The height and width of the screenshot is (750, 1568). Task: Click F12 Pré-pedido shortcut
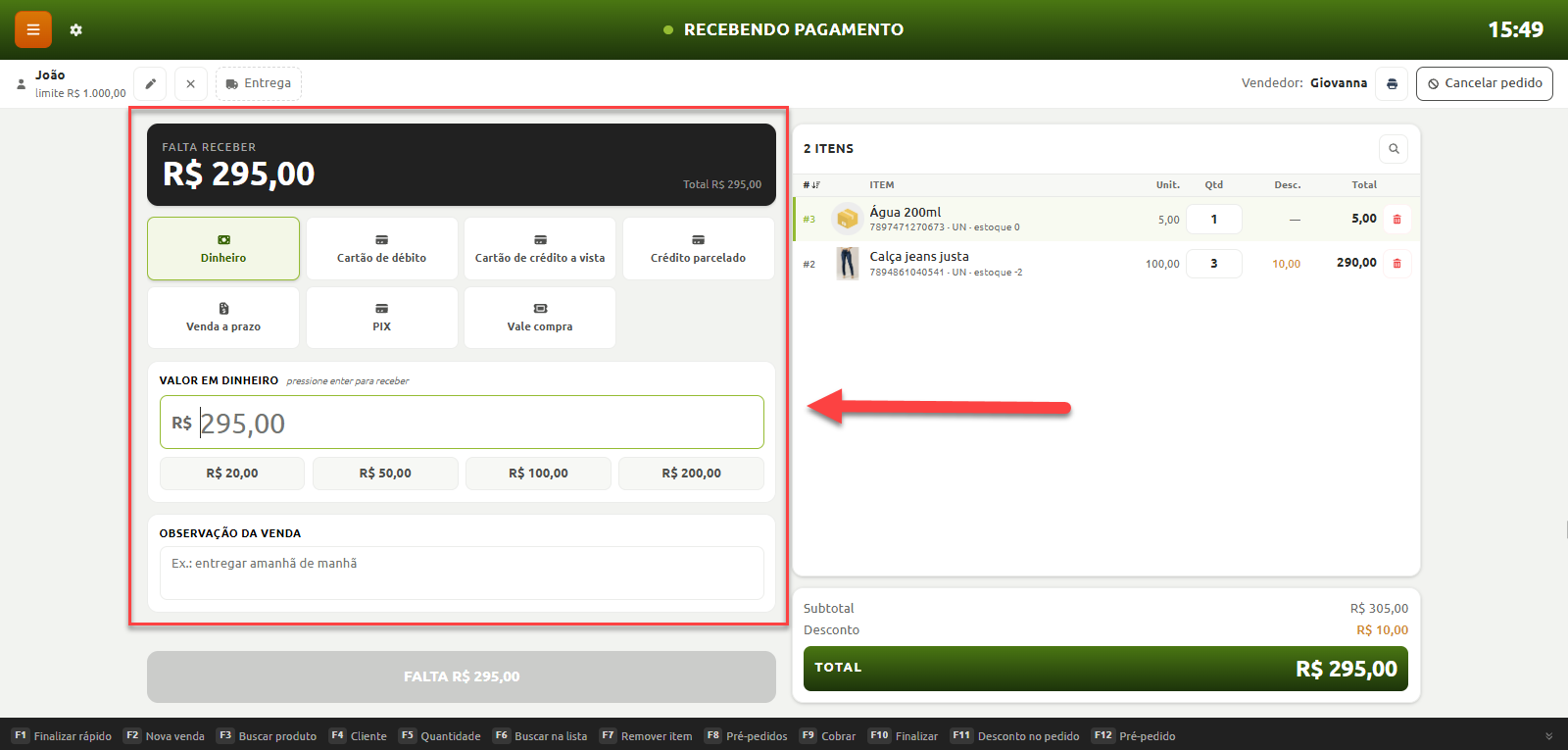tap(1134, 736)
